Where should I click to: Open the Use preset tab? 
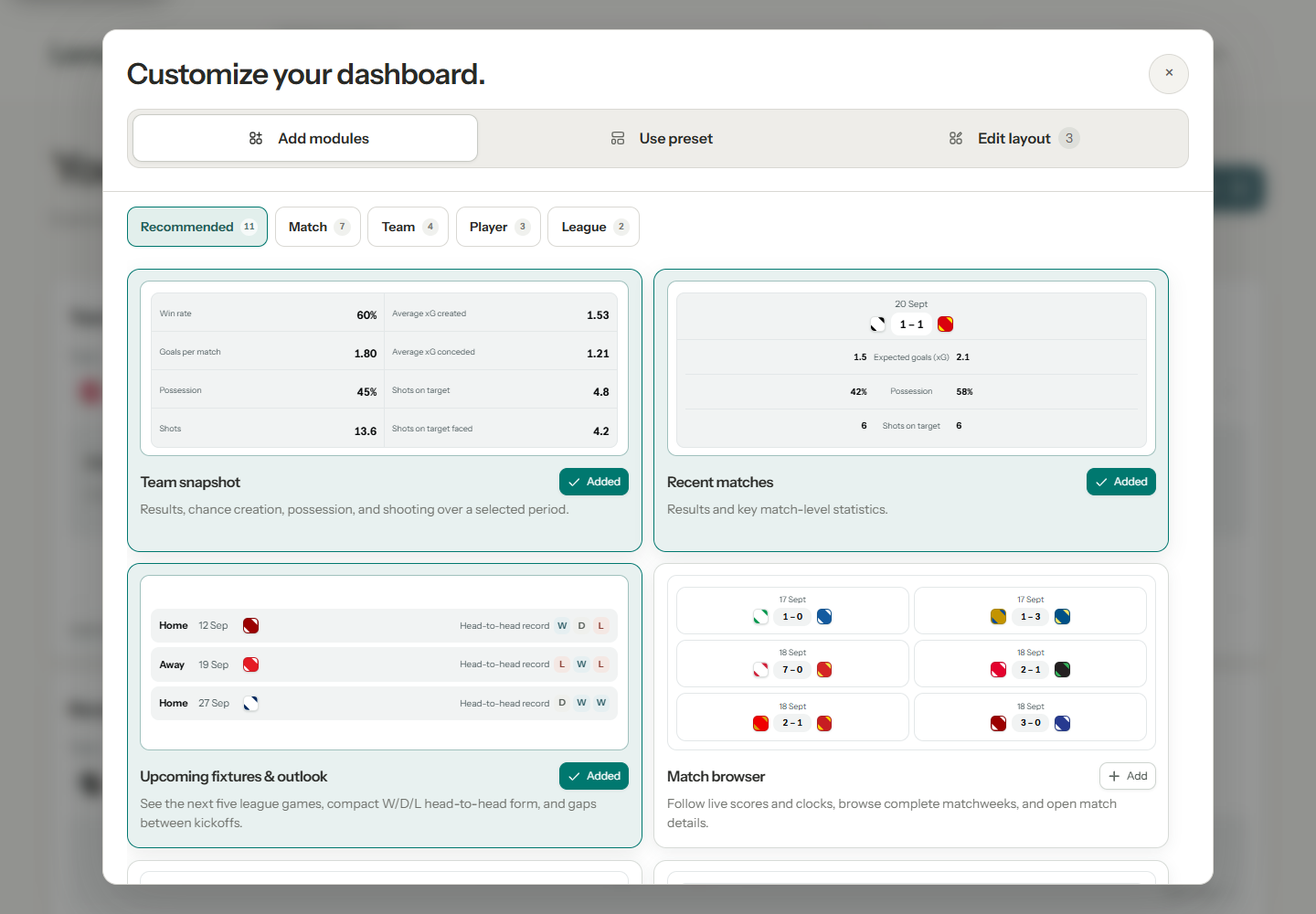click(661, 138)
